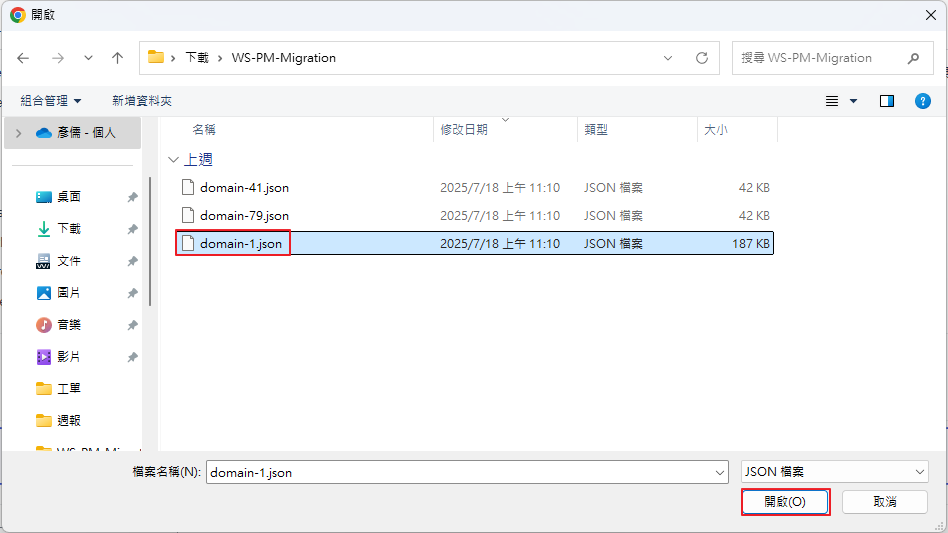Click the sidebar vertical scrollbar
Screen dimensions: 948x533
(x=149, y=242)
